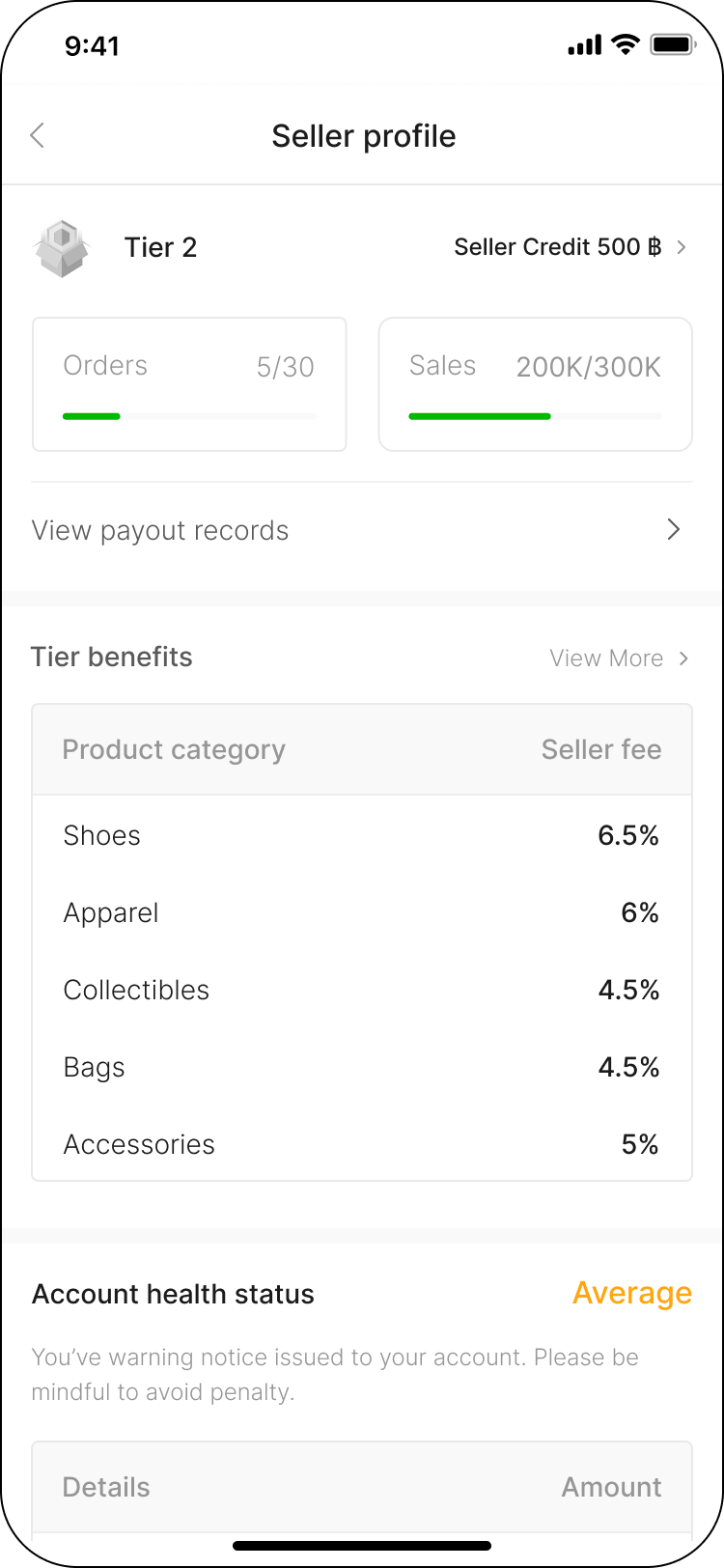Screen dimensions: 724x1568
Task: Open View payout records
Action: pyautogui.click(x=160, y=530)
